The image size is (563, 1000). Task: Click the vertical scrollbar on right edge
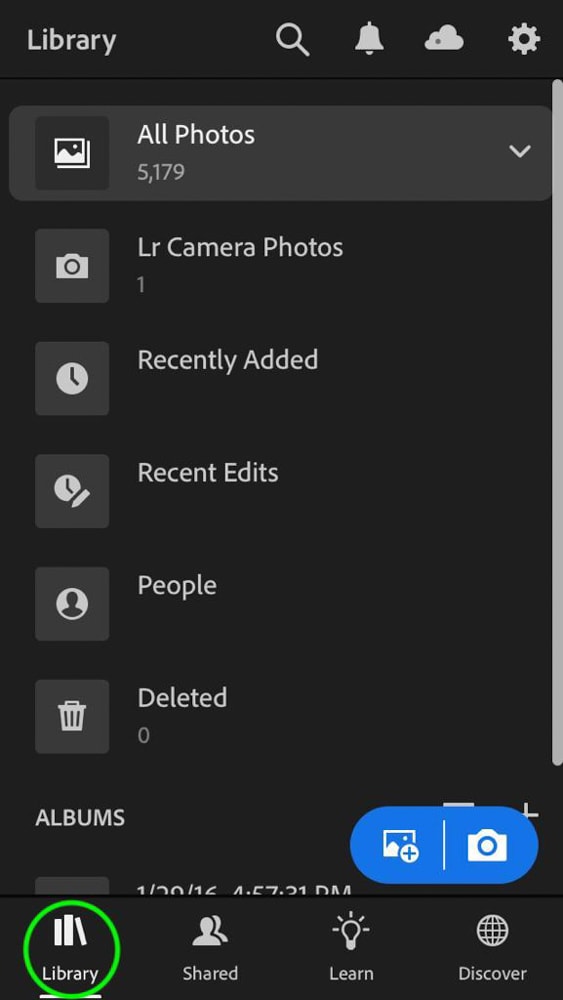(557, 421)
